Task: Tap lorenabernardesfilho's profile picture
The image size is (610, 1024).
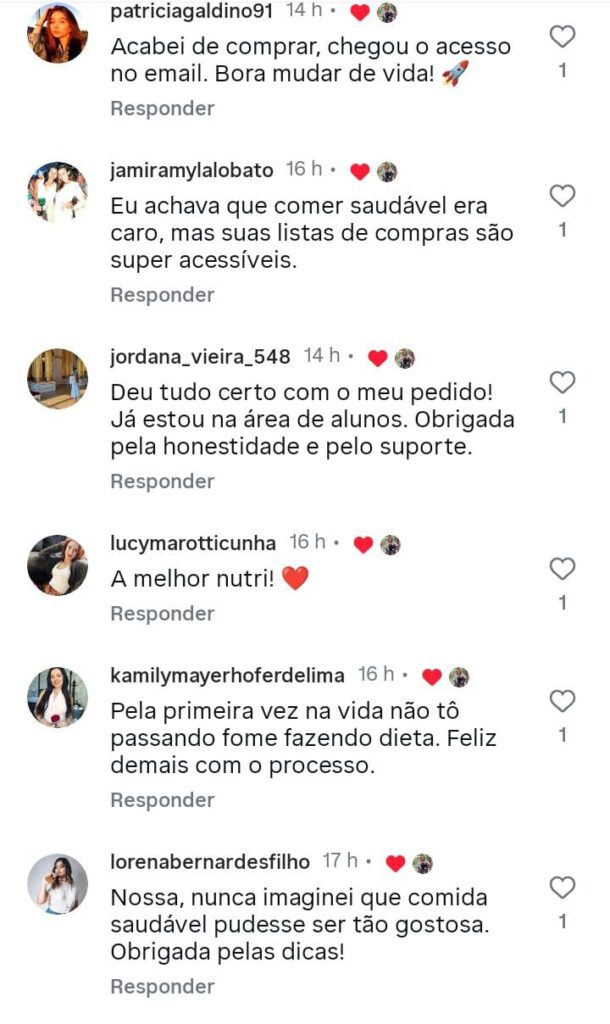Action: 57,883
